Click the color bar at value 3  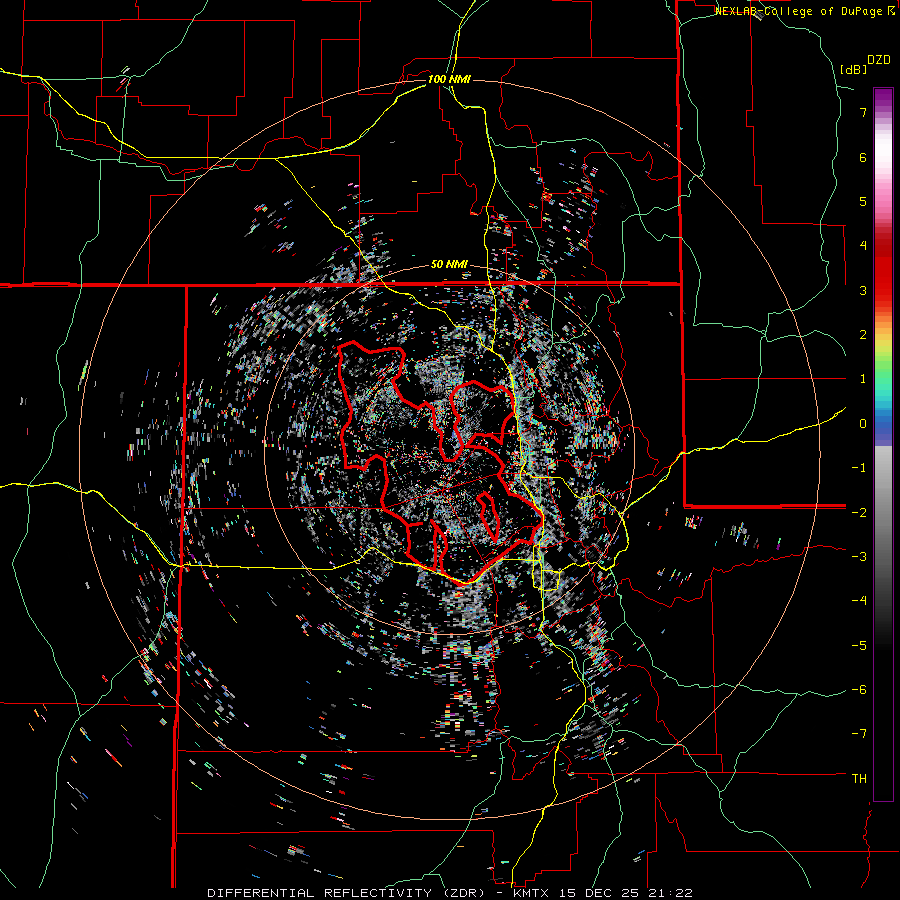(883, 290)
